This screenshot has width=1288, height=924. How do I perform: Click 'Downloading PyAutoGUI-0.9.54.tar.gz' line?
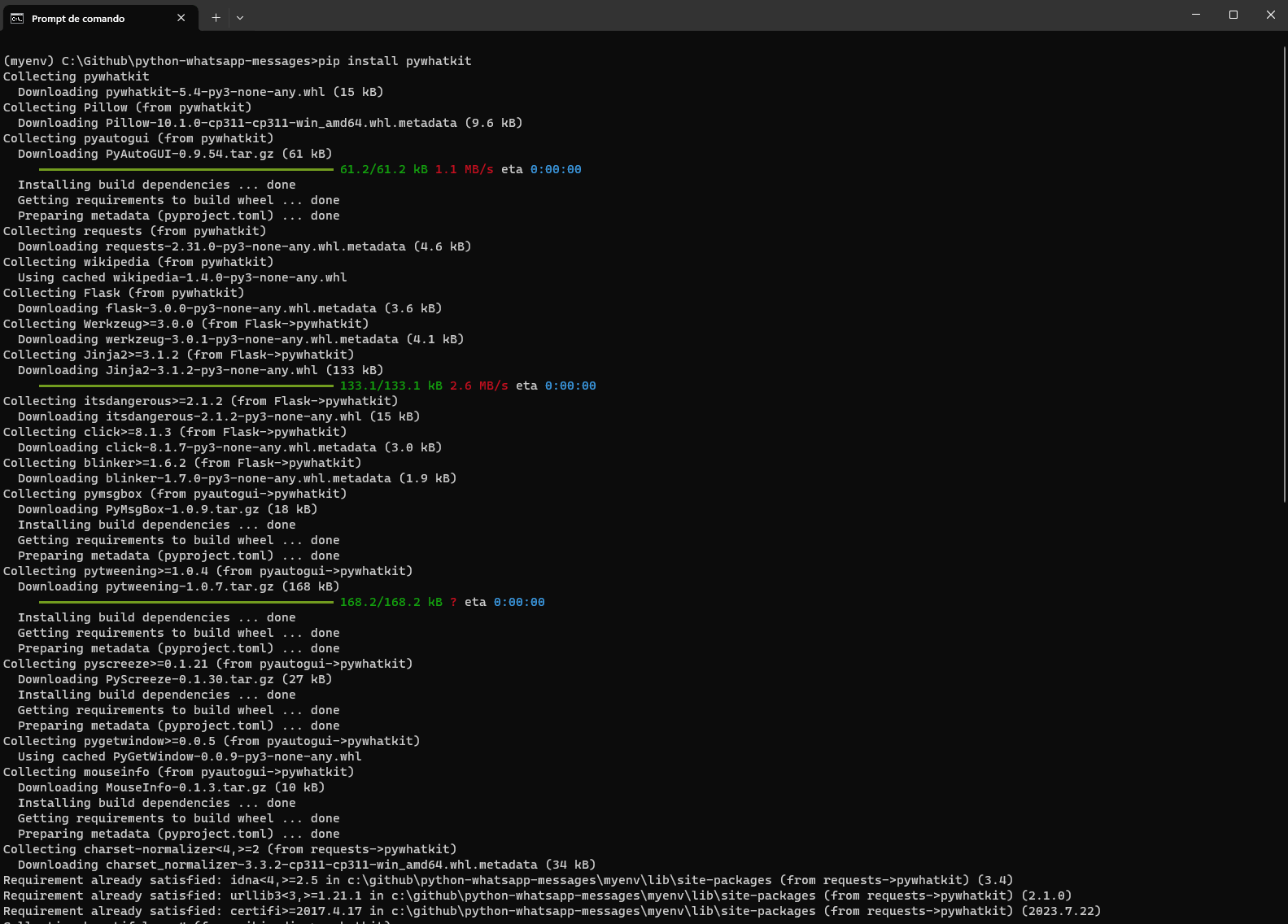pos(175,154)
